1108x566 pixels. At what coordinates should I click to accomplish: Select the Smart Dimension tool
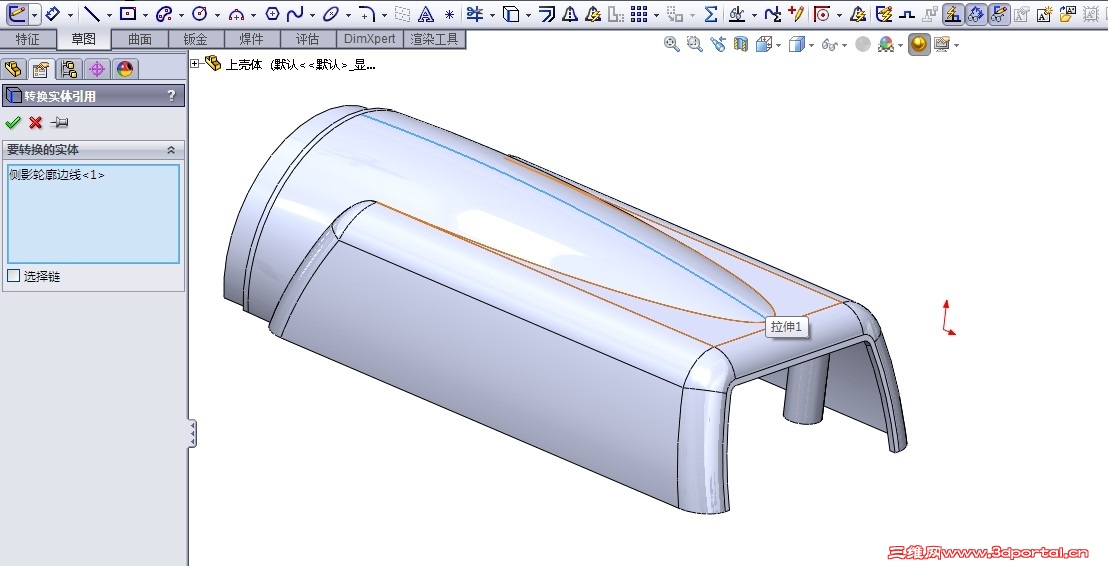point(53,13)
